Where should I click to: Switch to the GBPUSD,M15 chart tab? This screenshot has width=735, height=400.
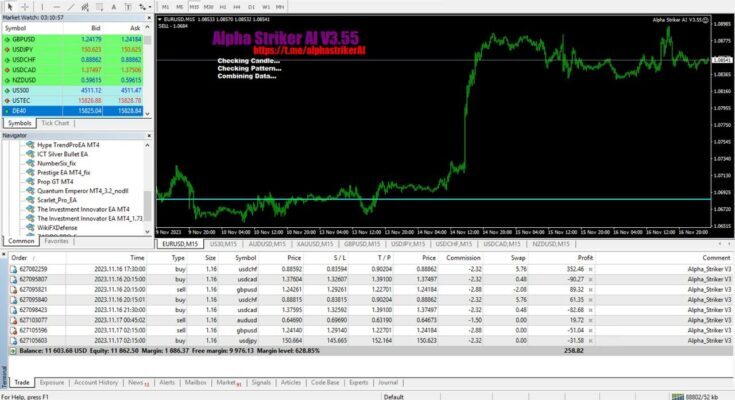[x=362, y=244]
